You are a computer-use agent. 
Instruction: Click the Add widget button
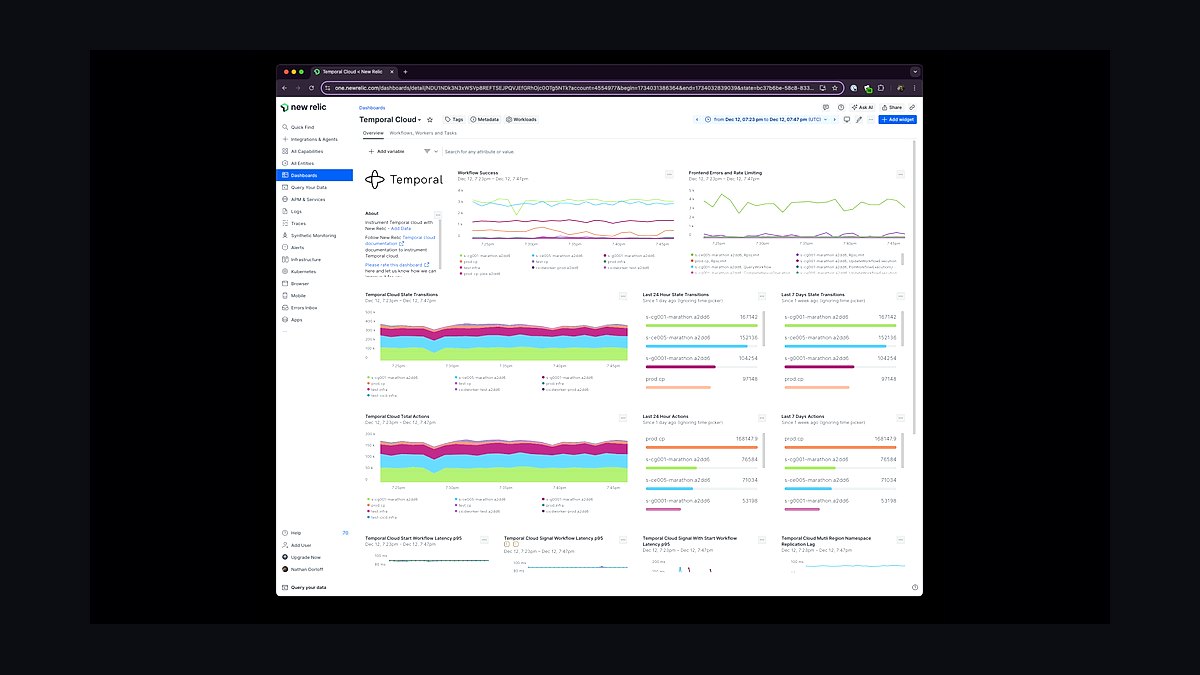[x=898, y=119]
